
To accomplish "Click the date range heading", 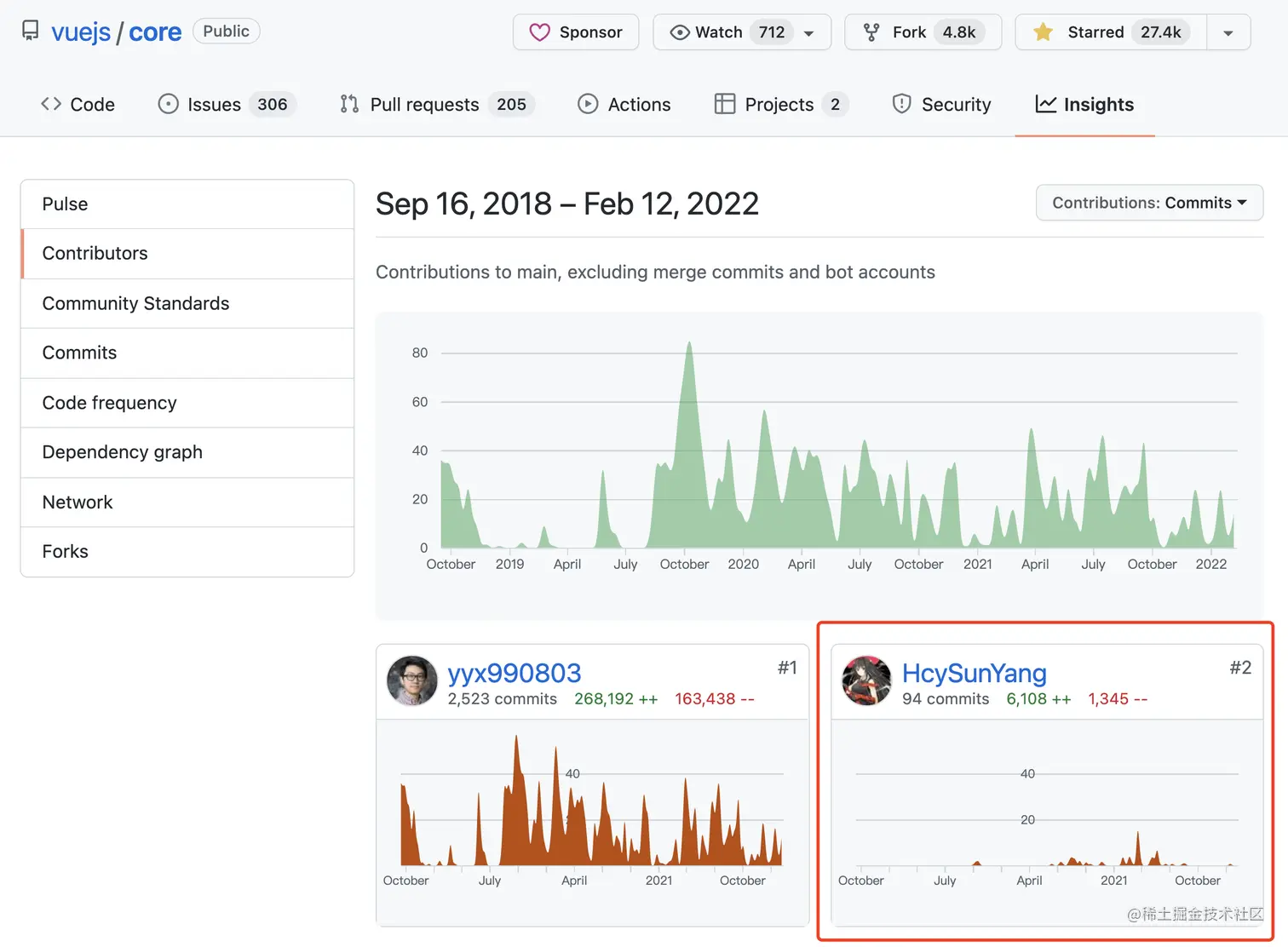I will coord(567,204).
